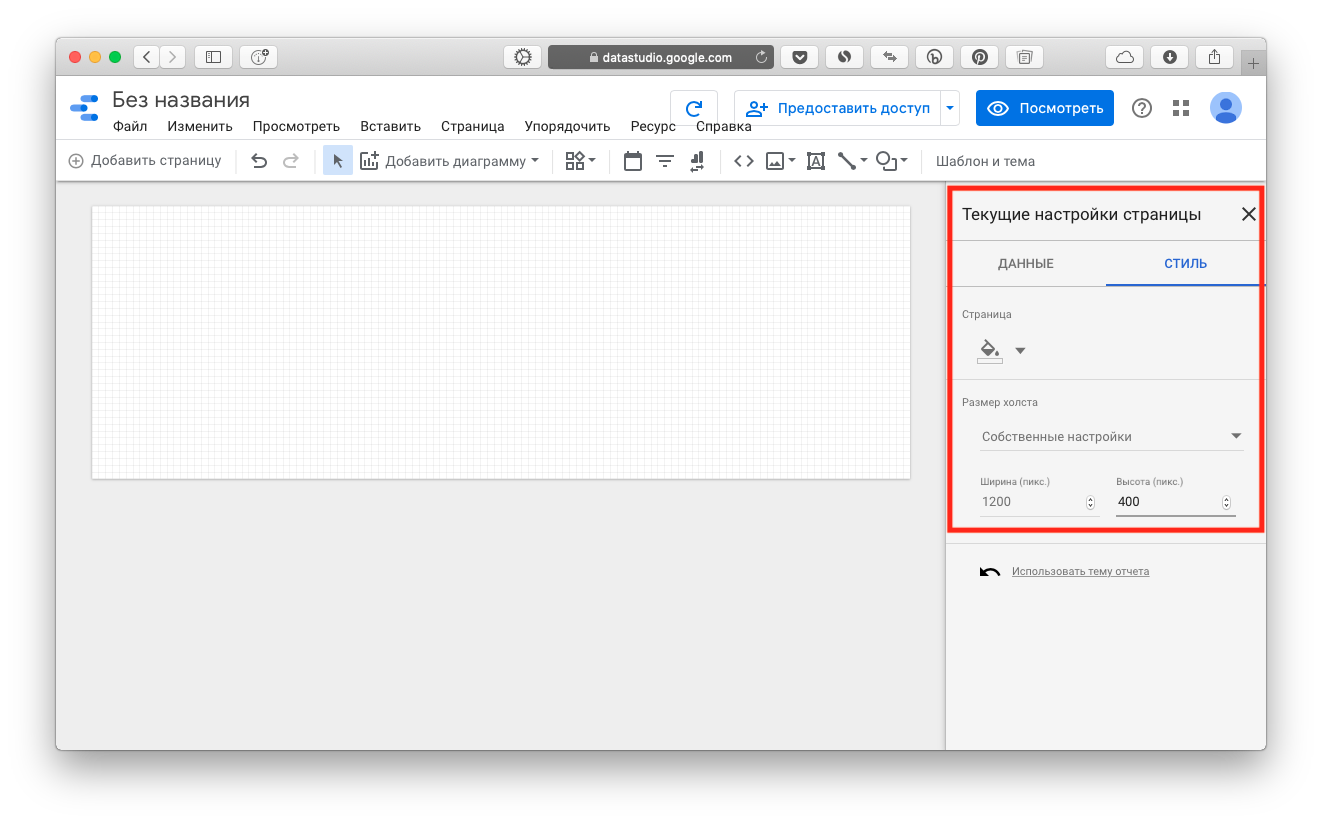Insert a data control

point(697,161)
